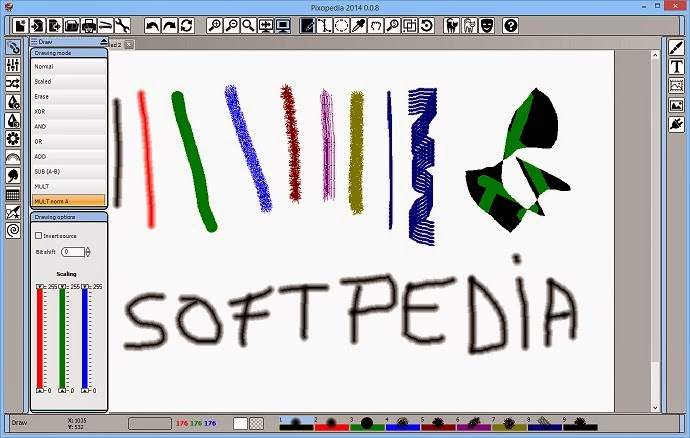Click the scanner icon
The height and width of the screenshot is (438, 690).
[106, 26]
